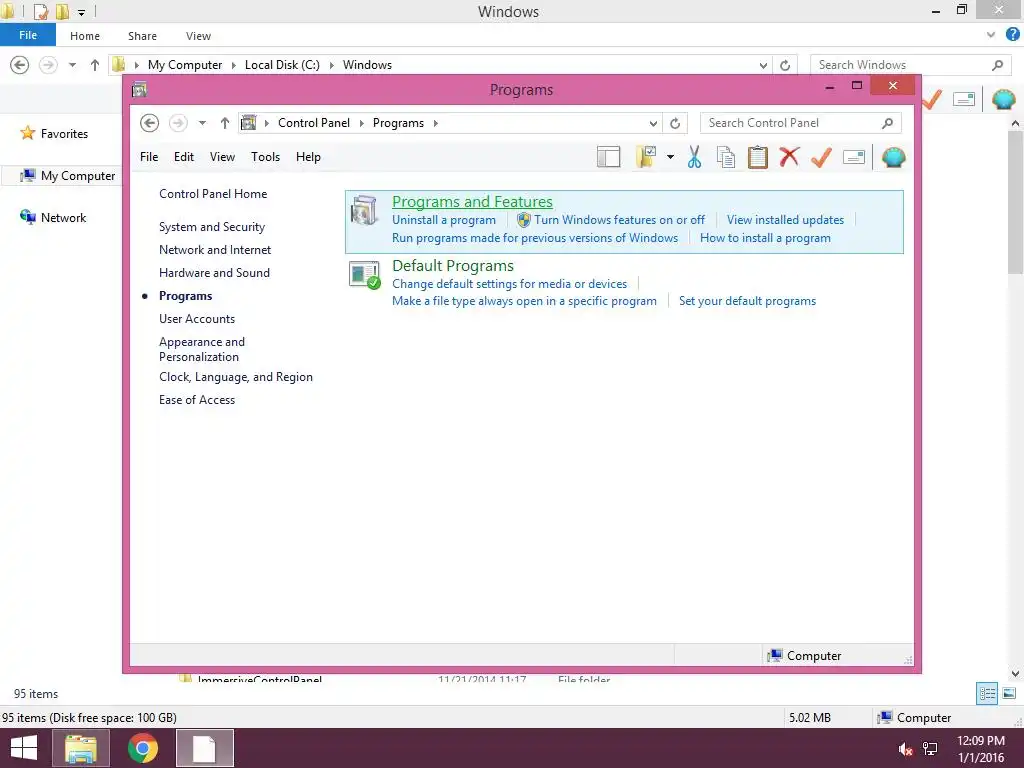The height and width of the screenshot is (768, 1024).
Task: Click the Default Programs icon
Action: [x=364, y=275]
